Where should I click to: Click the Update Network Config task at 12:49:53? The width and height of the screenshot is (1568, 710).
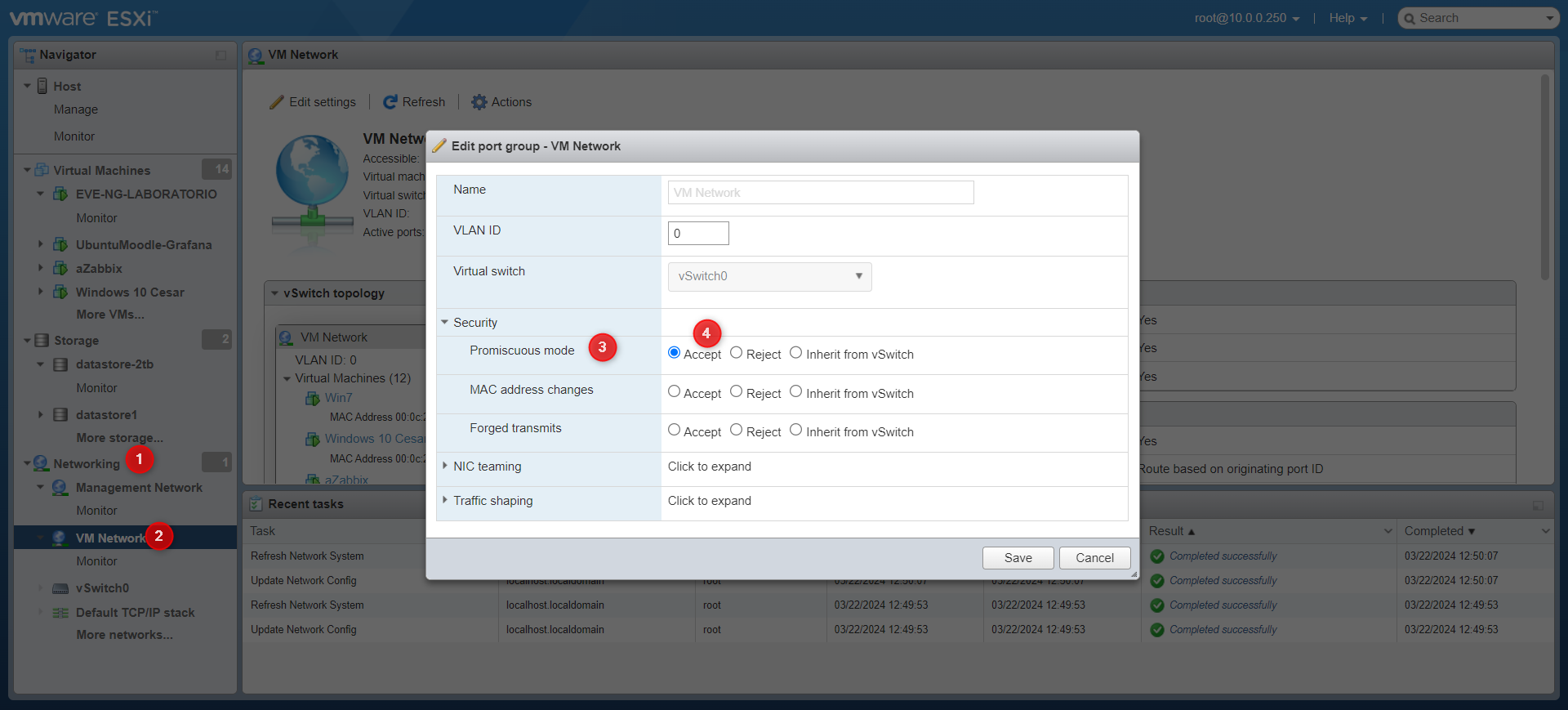898,630
